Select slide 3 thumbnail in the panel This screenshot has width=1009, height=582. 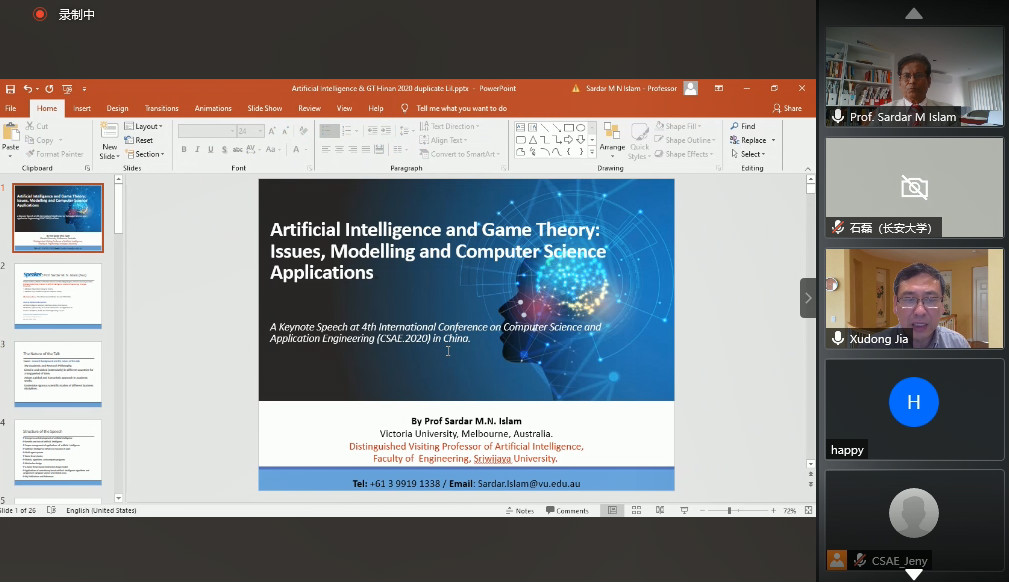[x=58, y=373]
